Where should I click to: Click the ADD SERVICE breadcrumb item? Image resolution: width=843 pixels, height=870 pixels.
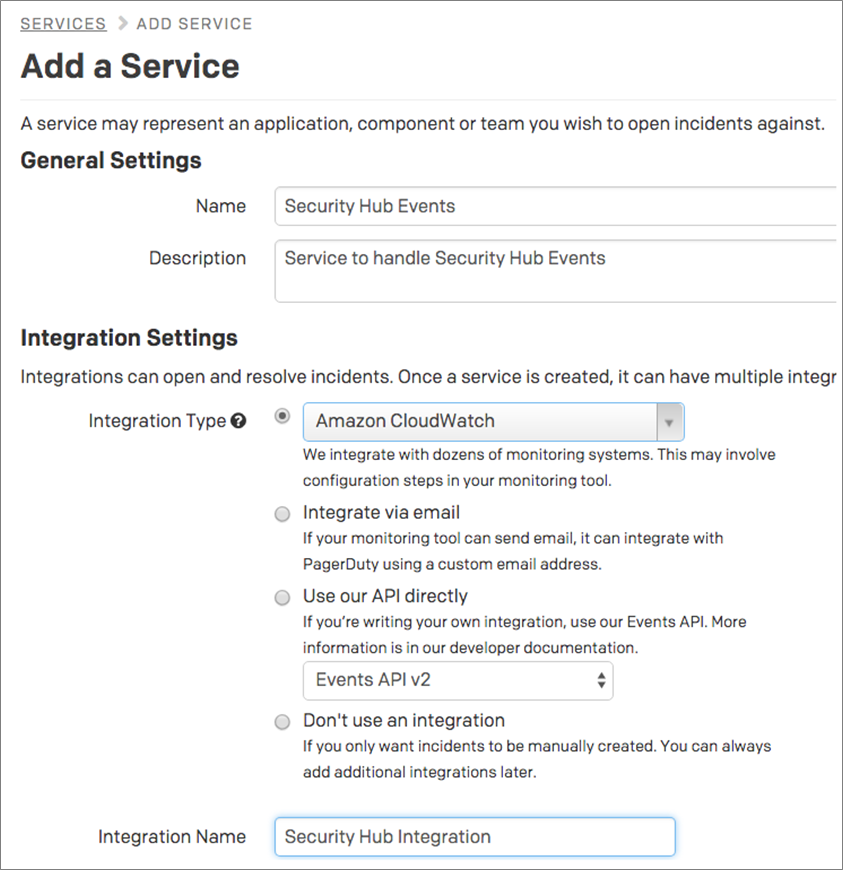click(193, 23)
